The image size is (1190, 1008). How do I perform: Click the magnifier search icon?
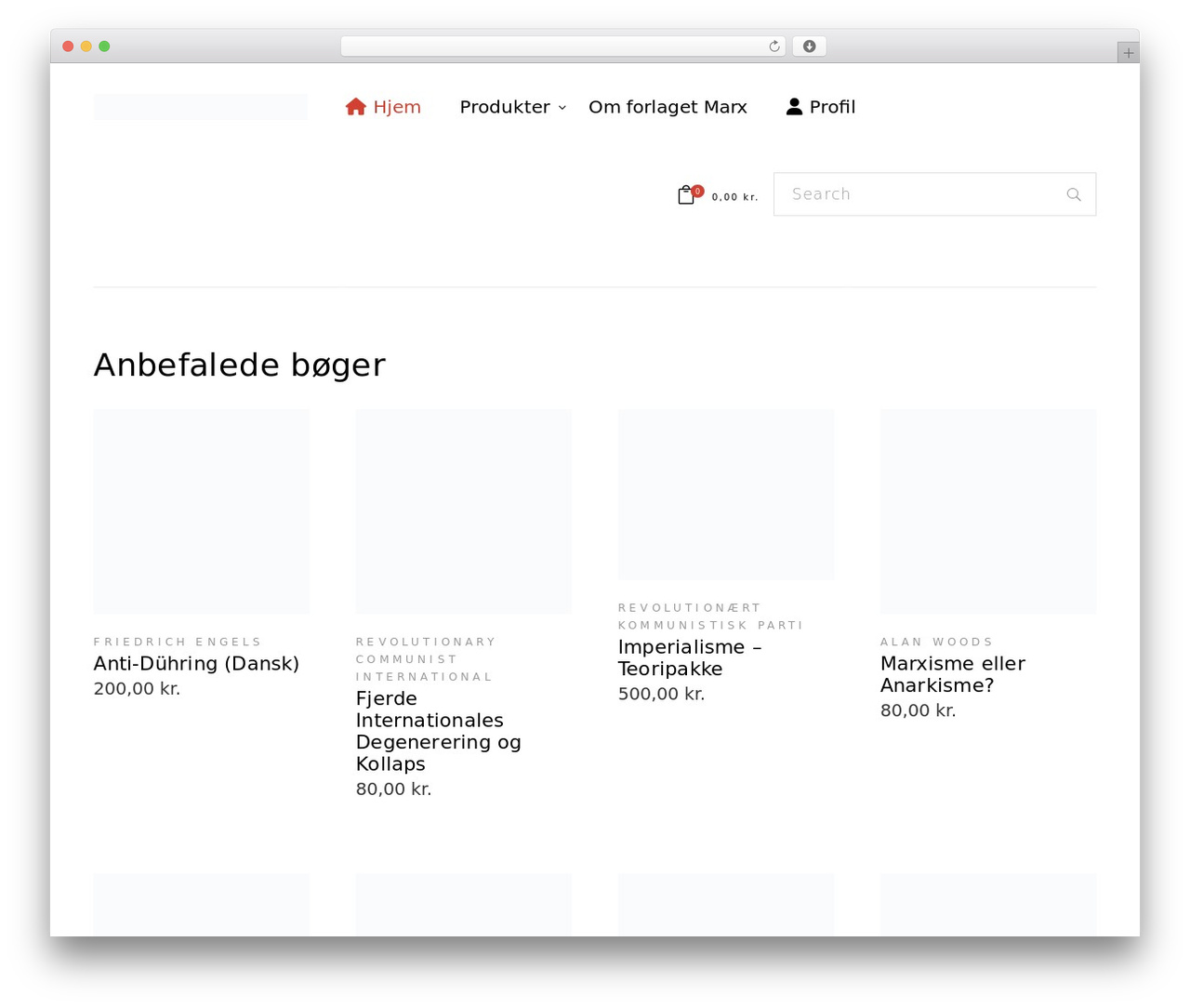[1074, 194]
